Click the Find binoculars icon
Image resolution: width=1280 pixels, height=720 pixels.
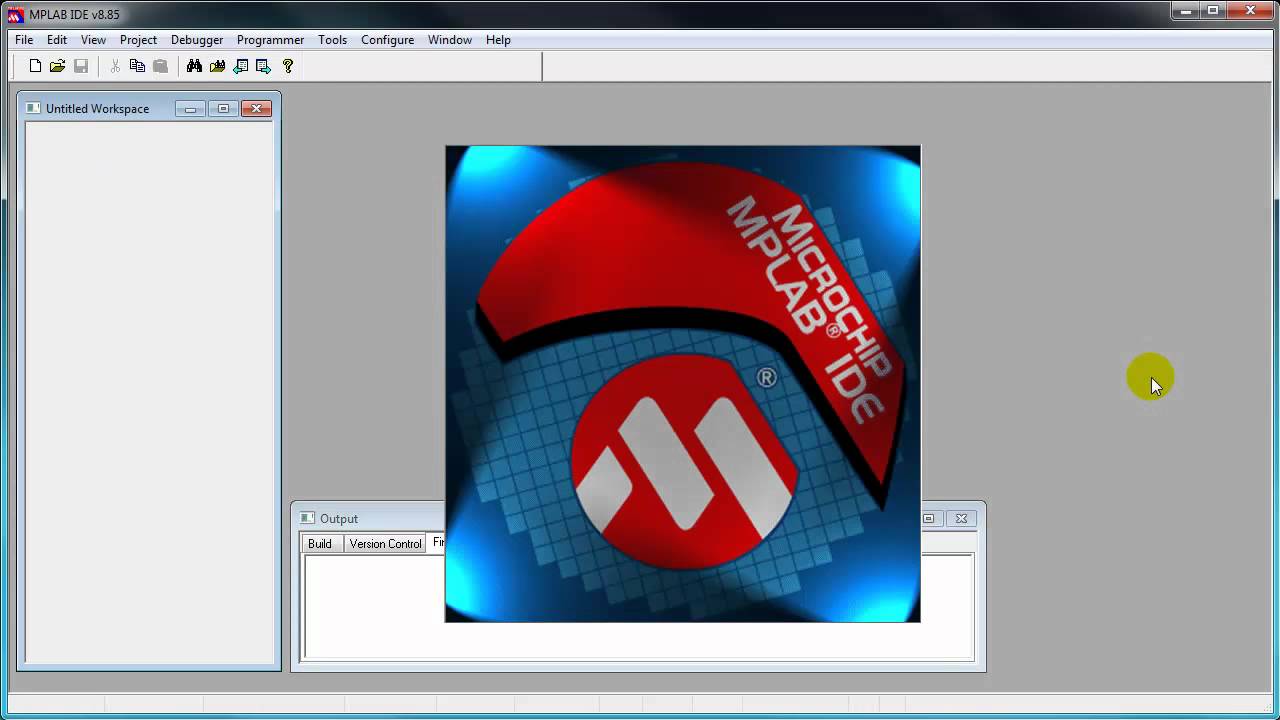pos(194,66)
